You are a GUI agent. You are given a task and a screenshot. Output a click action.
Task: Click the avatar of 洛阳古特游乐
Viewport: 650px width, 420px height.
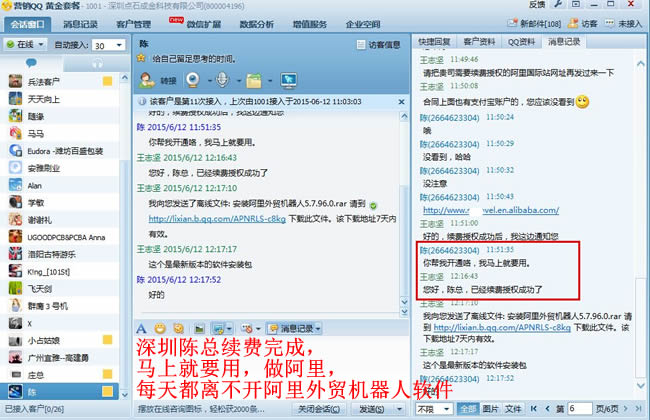(15, 254)
